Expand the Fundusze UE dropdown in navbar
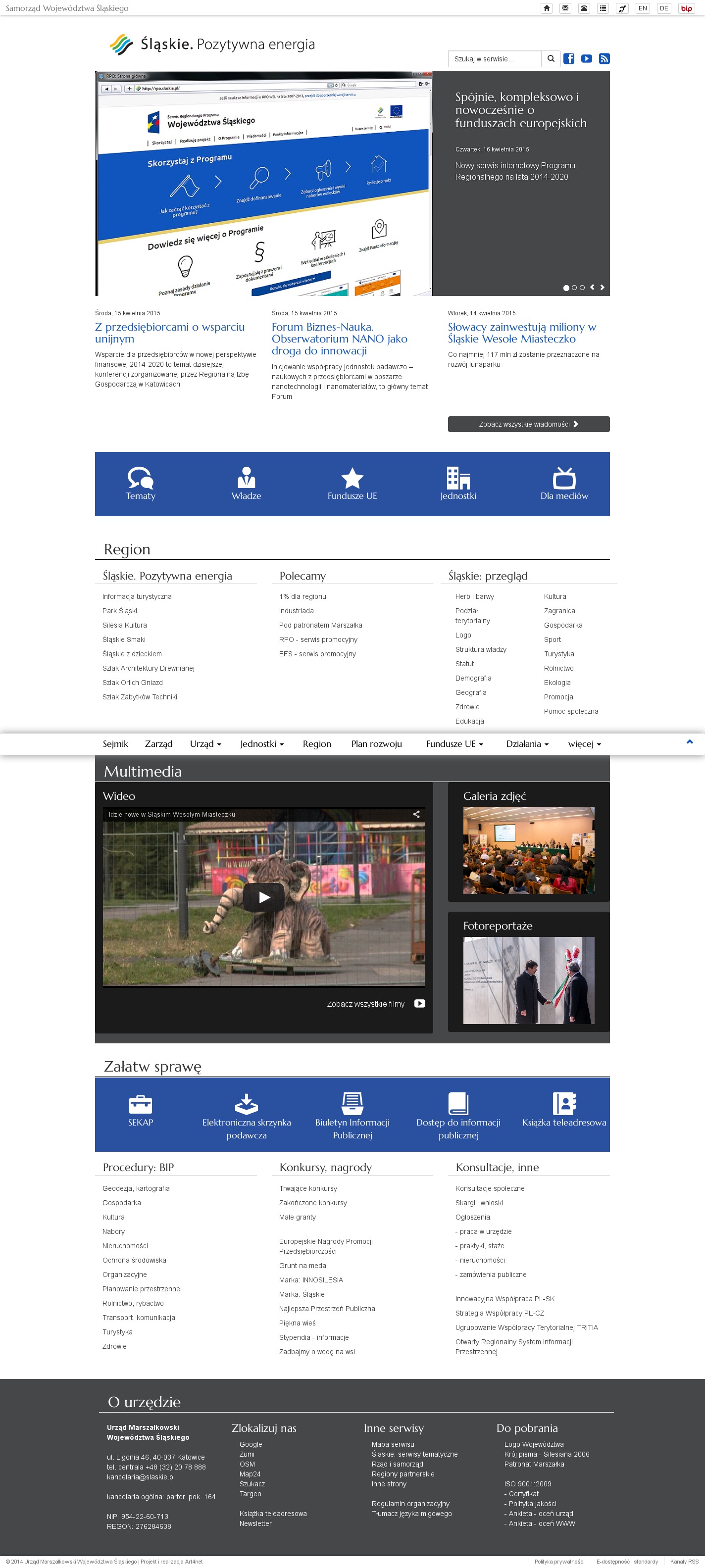 pyautogui.click(x=454, y=744)
